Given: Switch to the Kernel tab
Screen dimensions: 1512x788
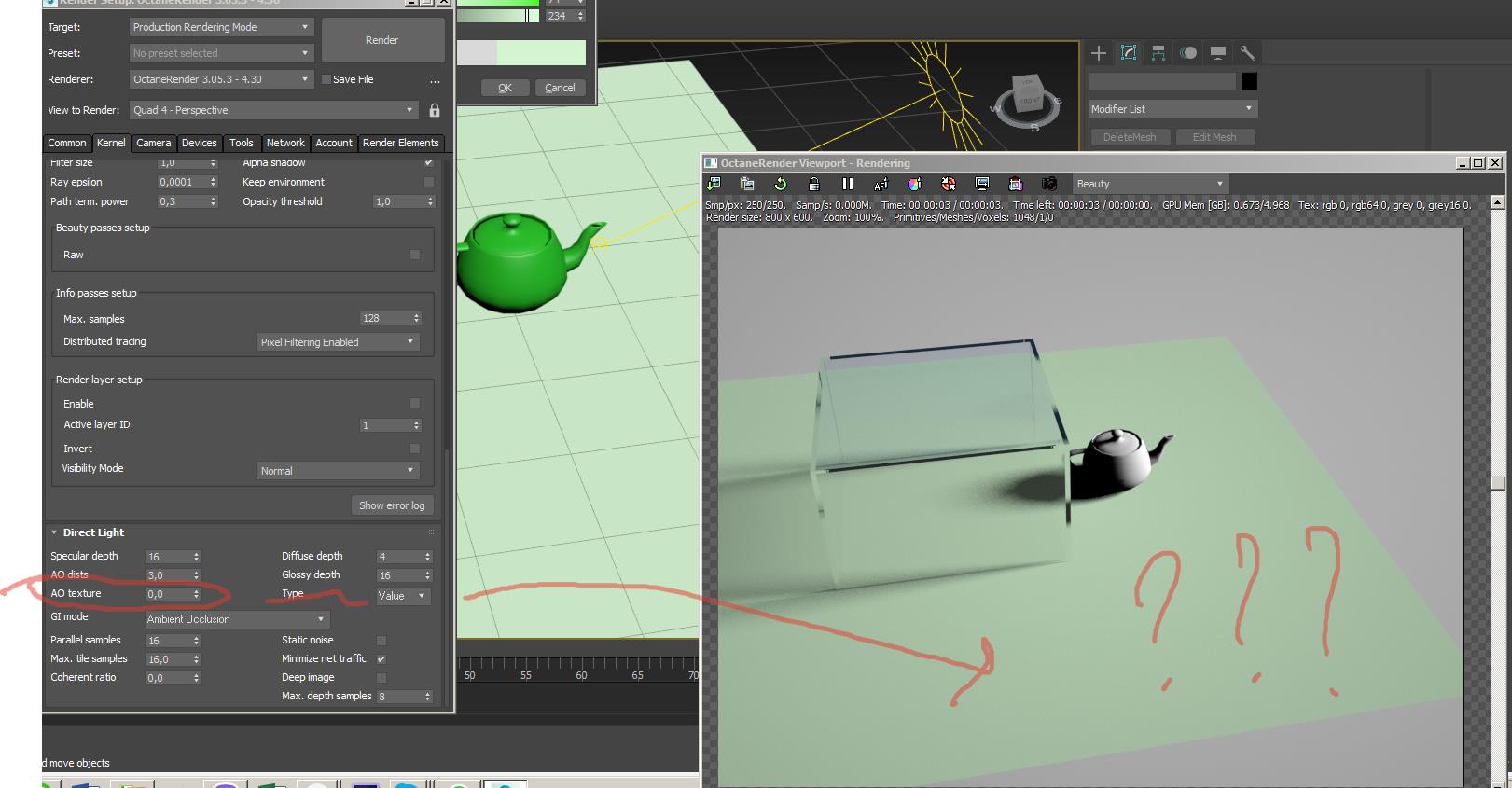Looking at the screenshot, I should (x=111, y=143).
